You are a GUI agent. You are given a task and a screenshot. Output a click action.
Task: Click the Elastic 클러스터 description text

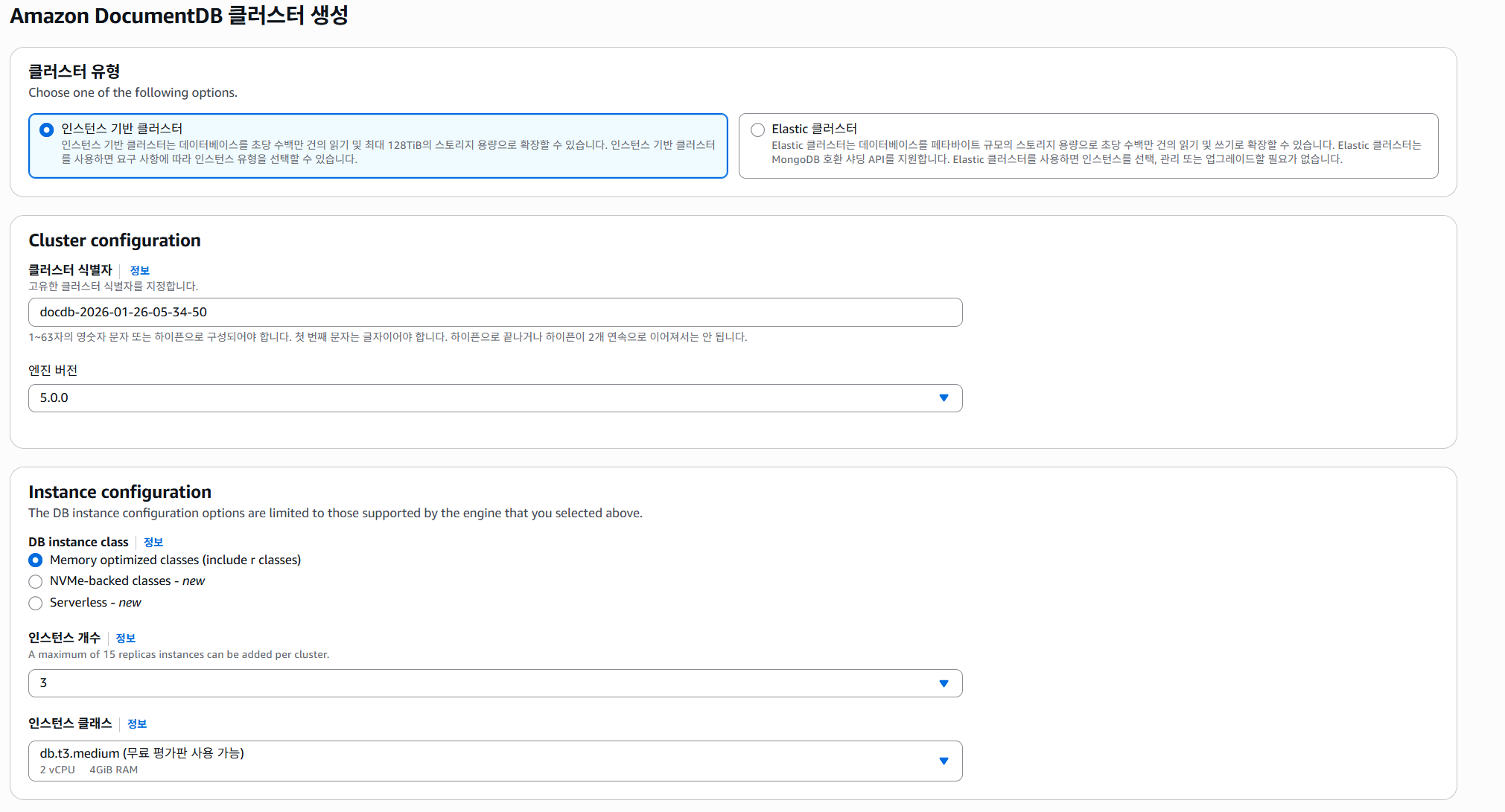point(1095,152)
